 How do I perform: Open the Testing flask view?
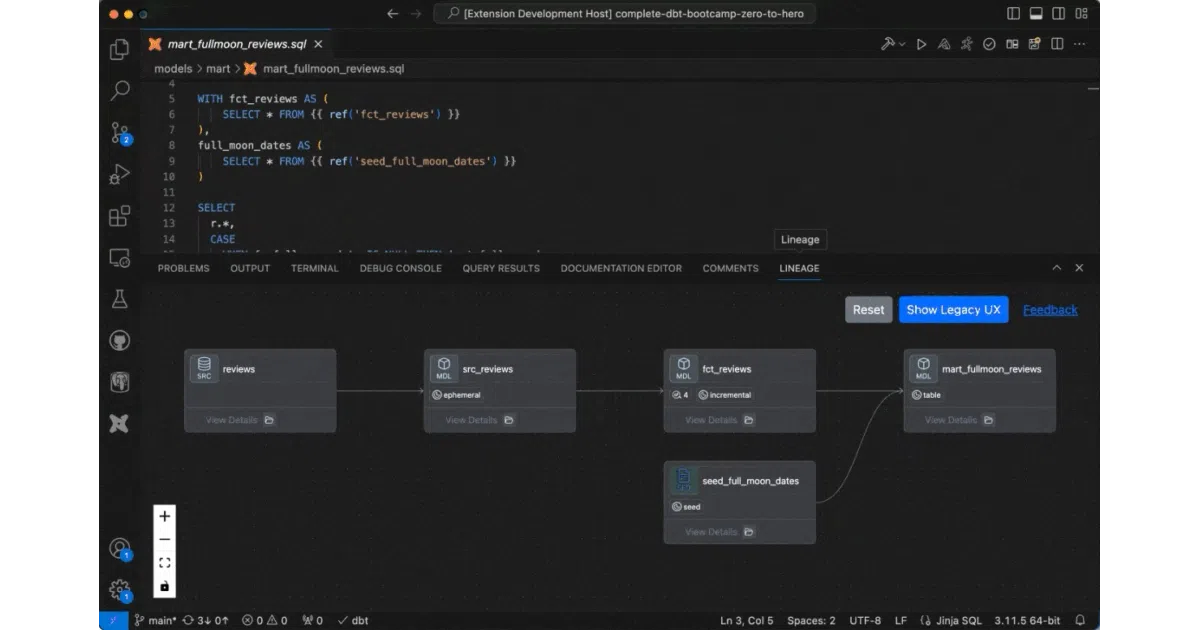pos(120,299)
